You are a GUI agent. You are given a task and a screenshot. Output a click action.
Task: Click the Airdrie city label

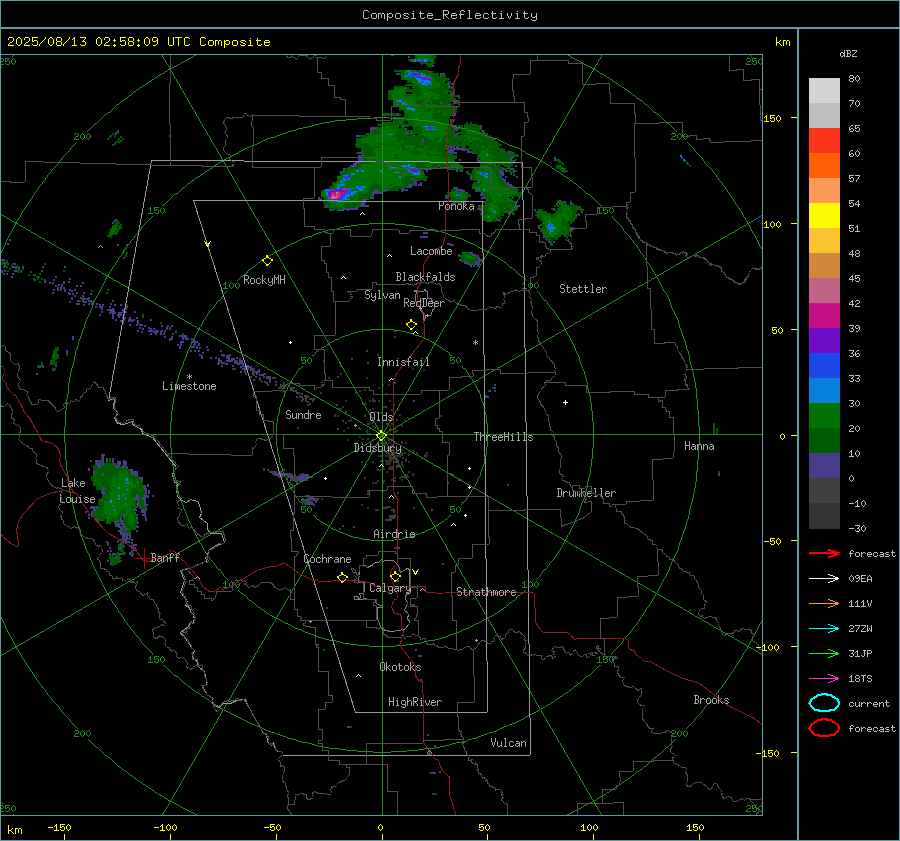394,534
